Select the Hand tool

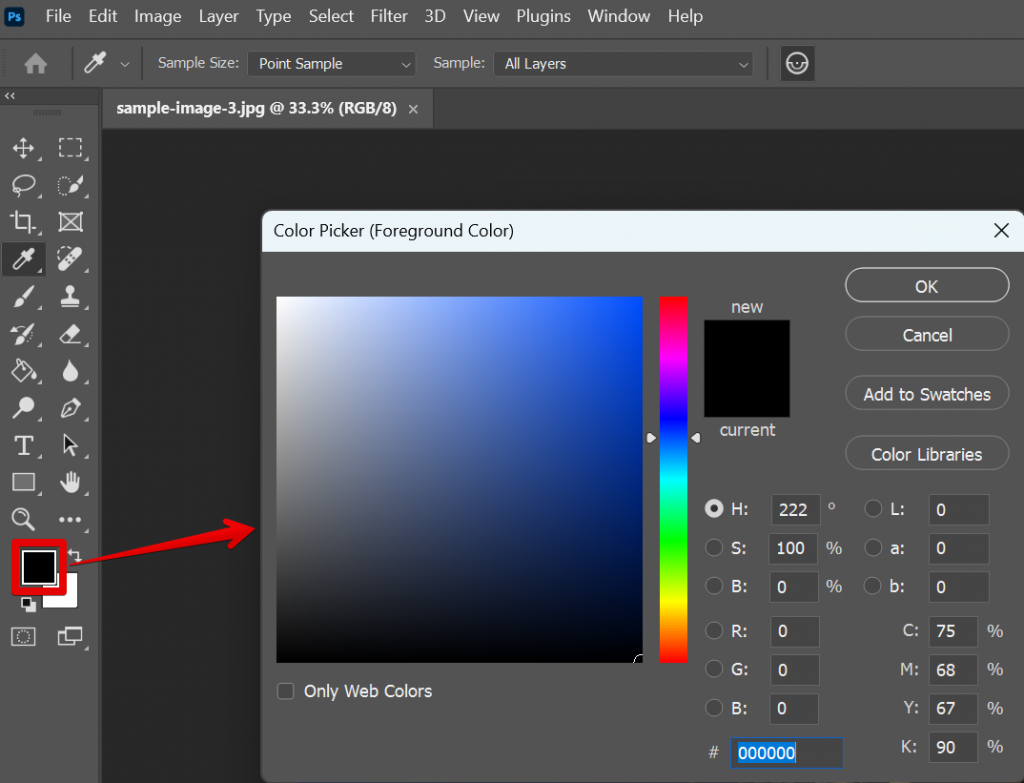pyautogui.click(x=70, y=482)
